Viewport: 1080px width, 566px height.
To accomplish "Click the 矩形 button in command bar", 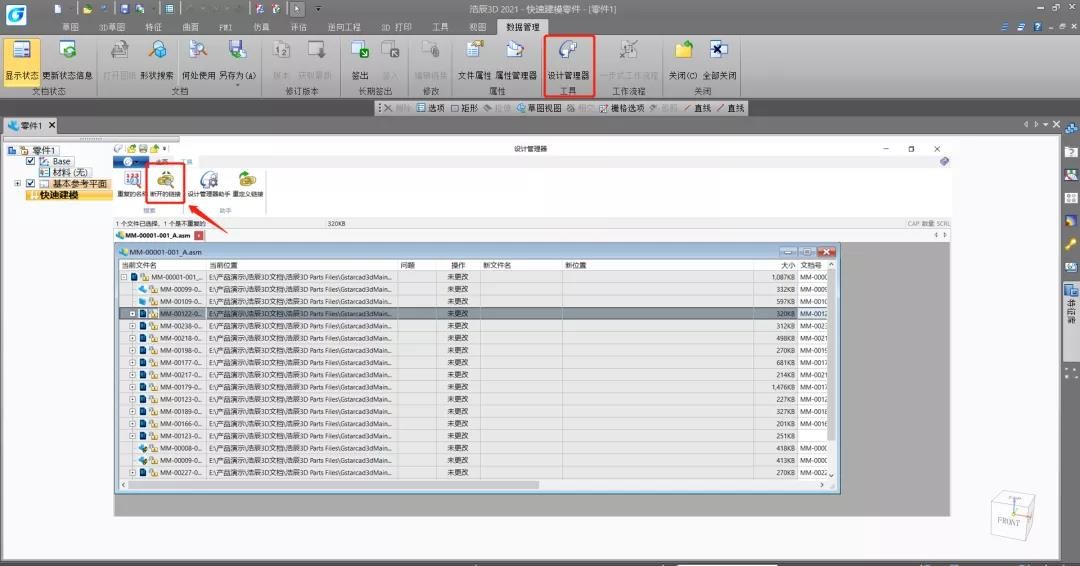I will click(x=464, y=108).
